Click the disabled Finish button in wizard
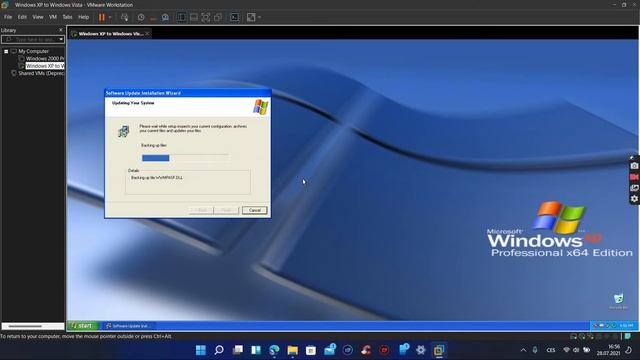This screenshot has height=360, width=640. 226,210
